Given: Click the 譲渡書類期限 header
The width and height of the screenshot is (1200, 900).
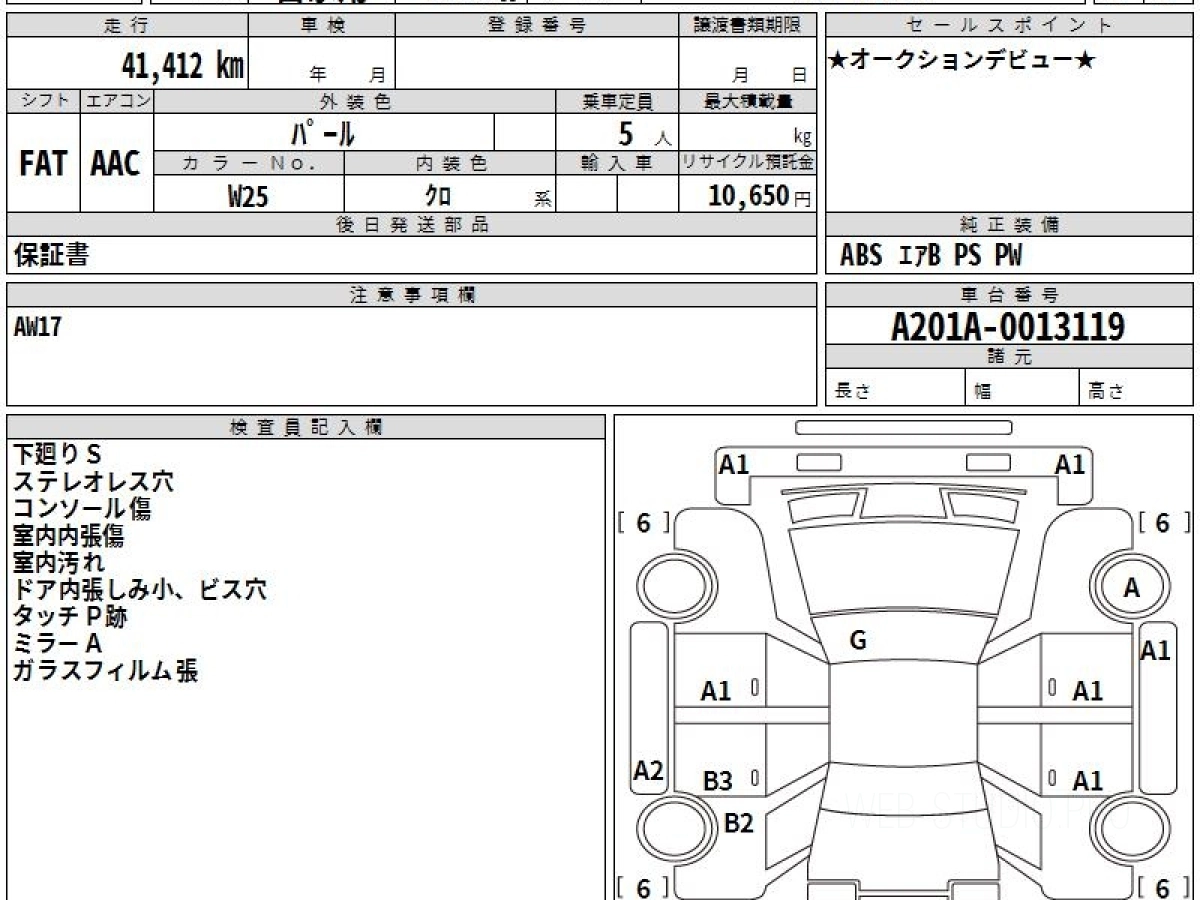Looking at the screenshot, I should tap(748, 26).
